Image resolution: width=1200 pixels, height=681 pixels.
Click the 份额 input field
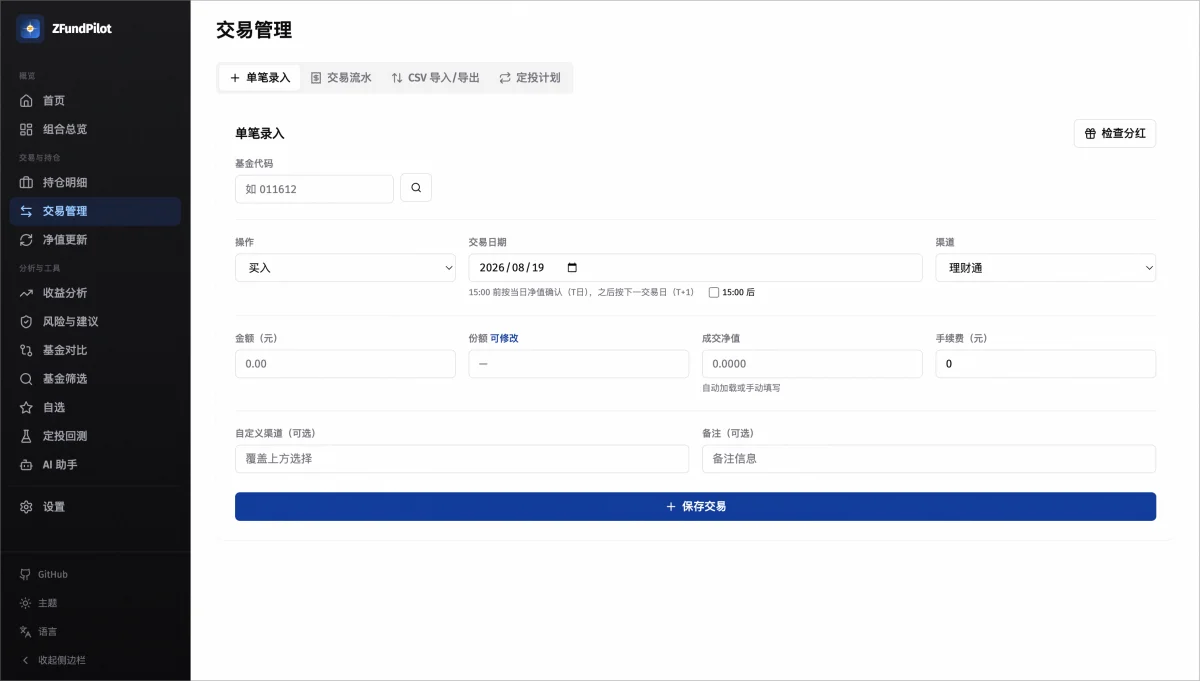[579, 364]
